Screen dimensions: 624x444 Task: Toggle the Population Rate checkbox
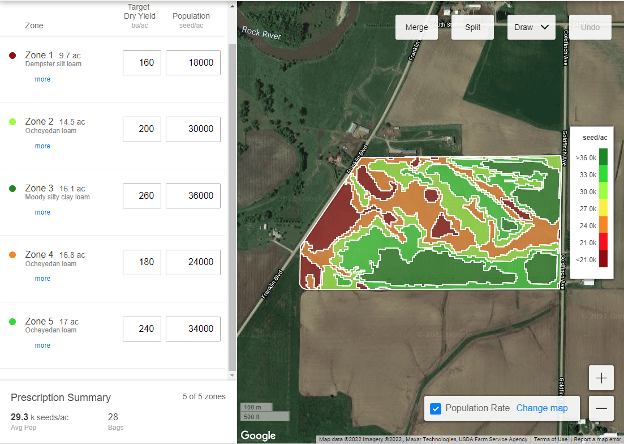point(435,408)
